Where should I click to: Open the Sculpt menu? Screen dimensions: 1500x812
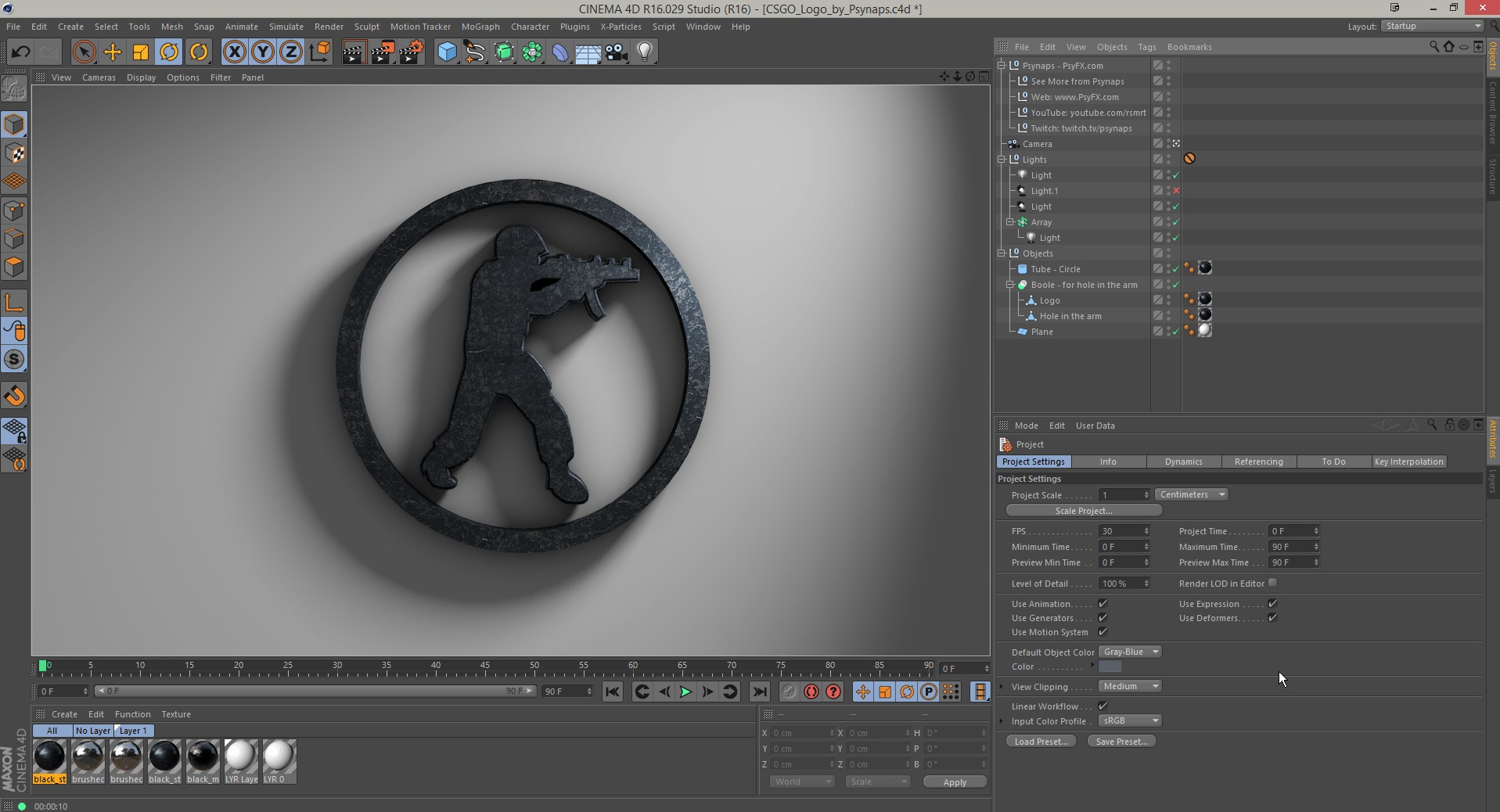366,27
